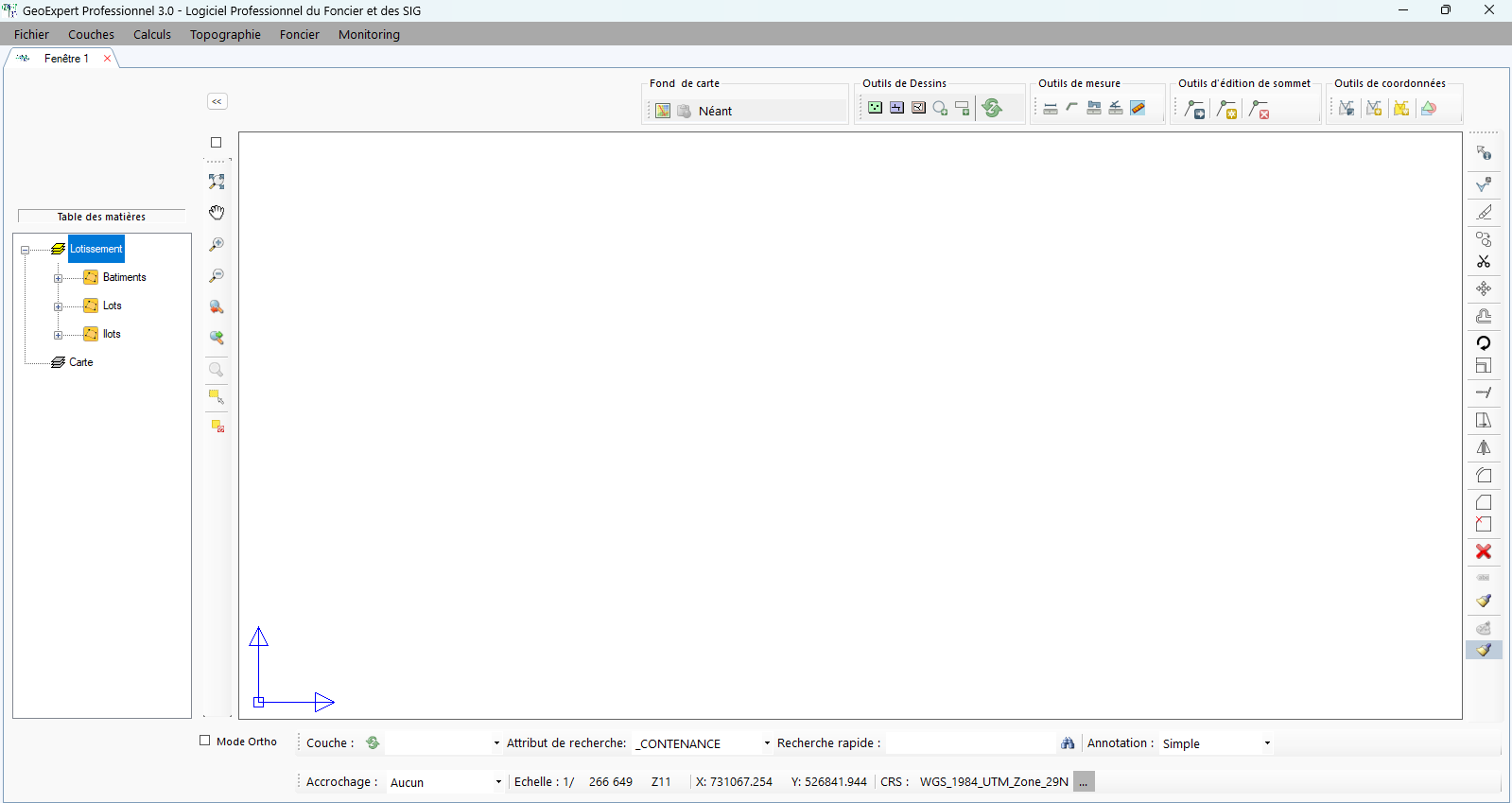Open the Couche dropdown
Image resolution: width=1512 pixels, height=803 pixels.
click(496, 743)
